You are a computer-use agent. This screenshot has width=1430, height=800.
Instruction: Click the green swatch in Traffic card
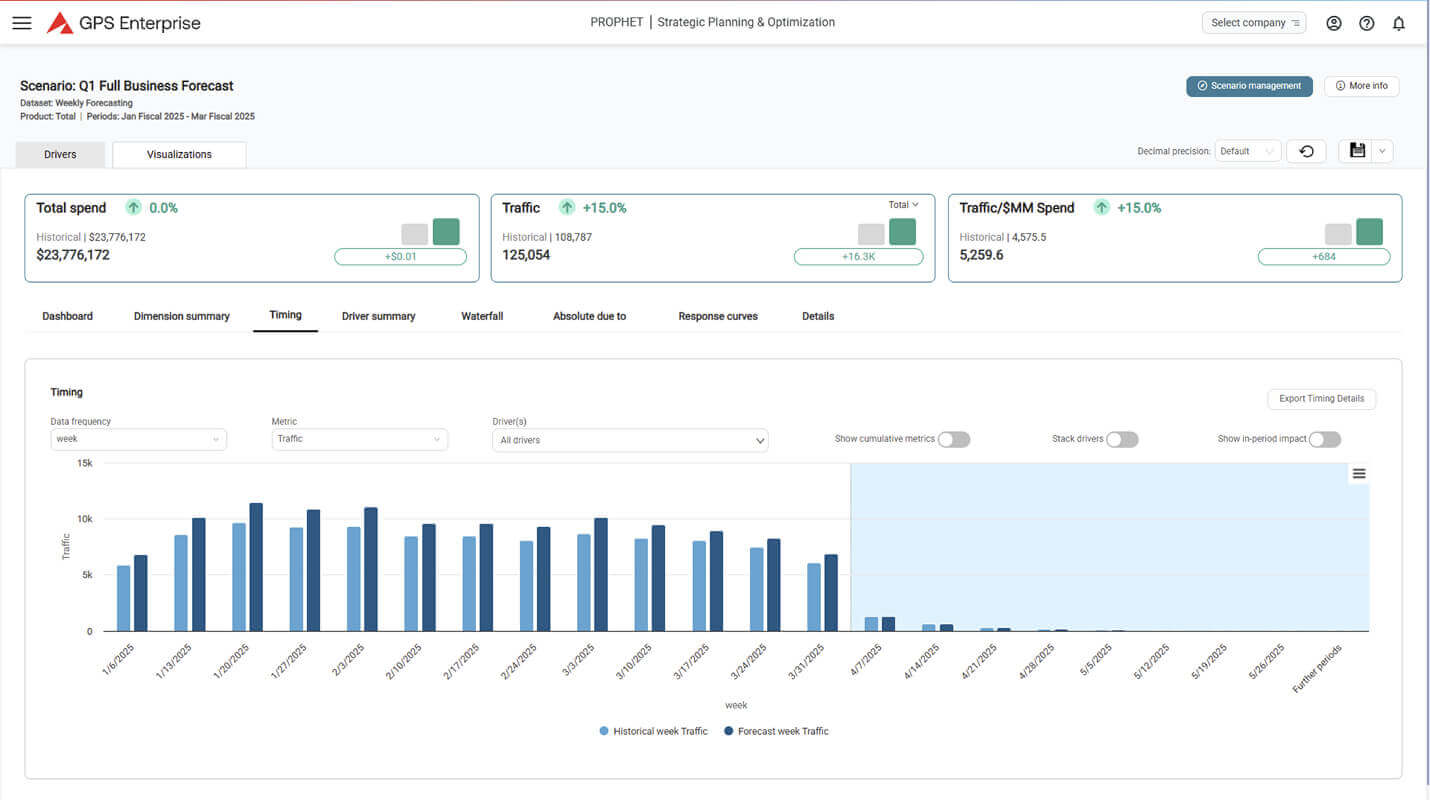pos(902,232)
